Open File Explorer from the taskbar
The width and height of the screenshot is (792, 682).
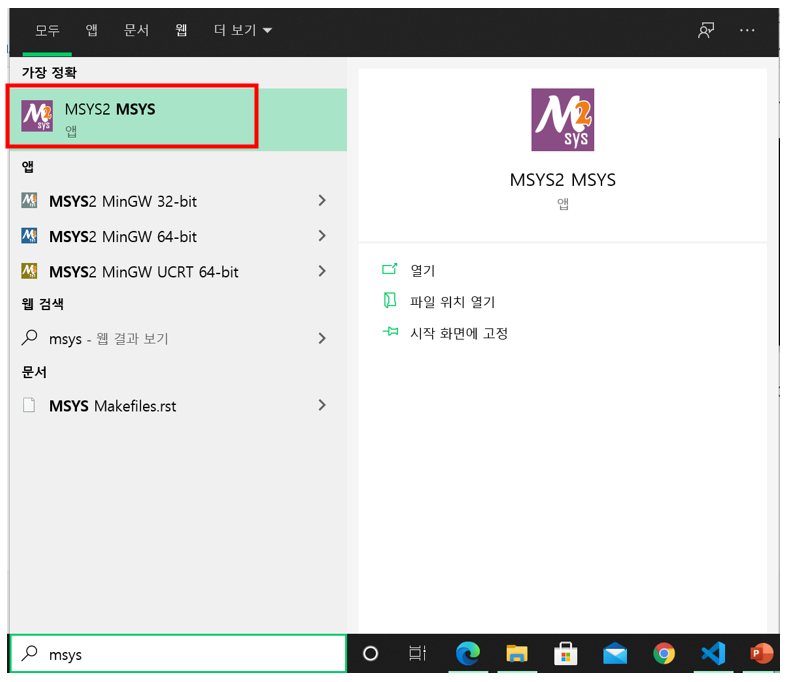pyautogui.click(x=517, y=653)
